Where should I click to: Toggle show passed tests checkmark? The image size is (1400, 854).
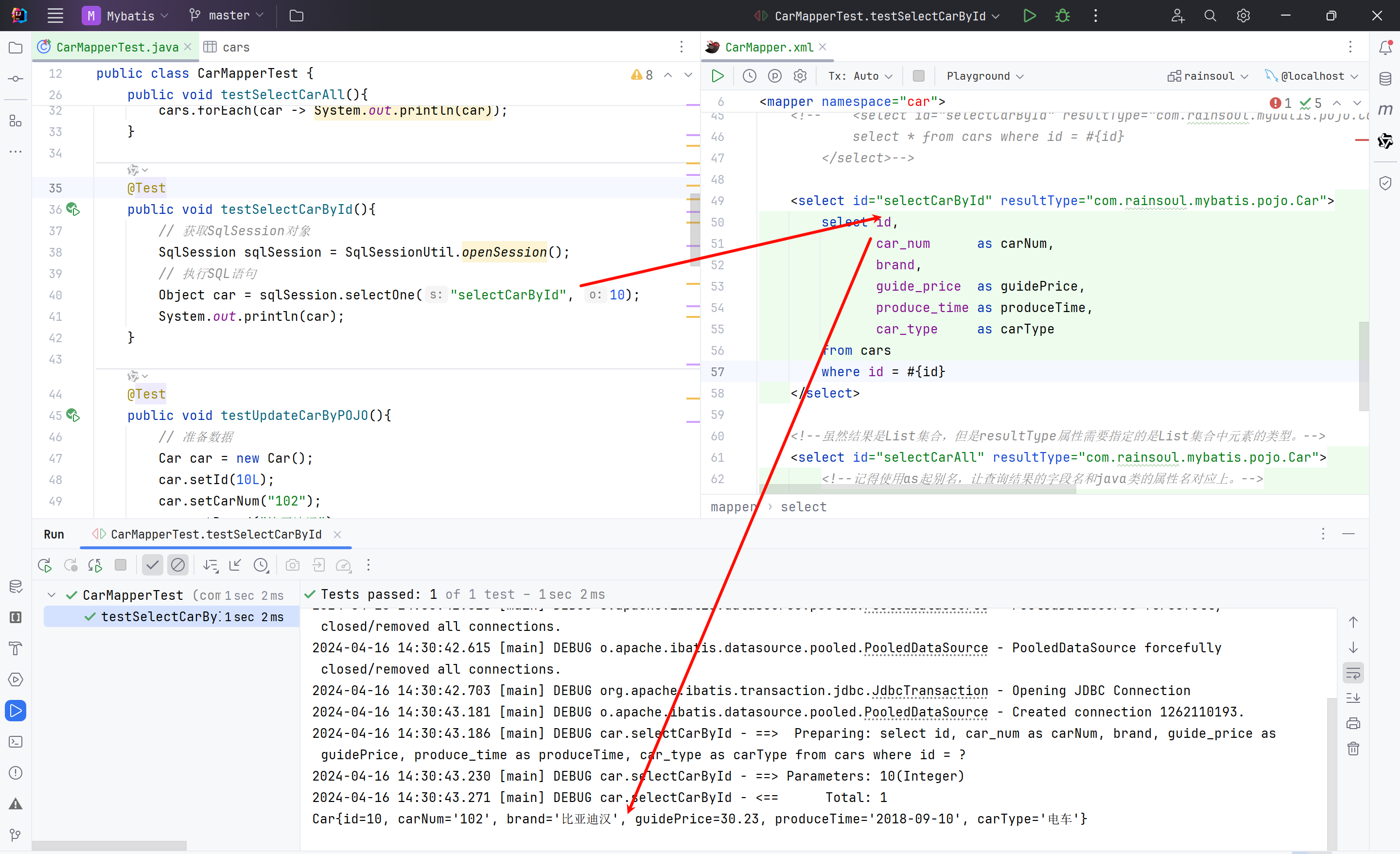pyautogui.click(x=152, y=565)
